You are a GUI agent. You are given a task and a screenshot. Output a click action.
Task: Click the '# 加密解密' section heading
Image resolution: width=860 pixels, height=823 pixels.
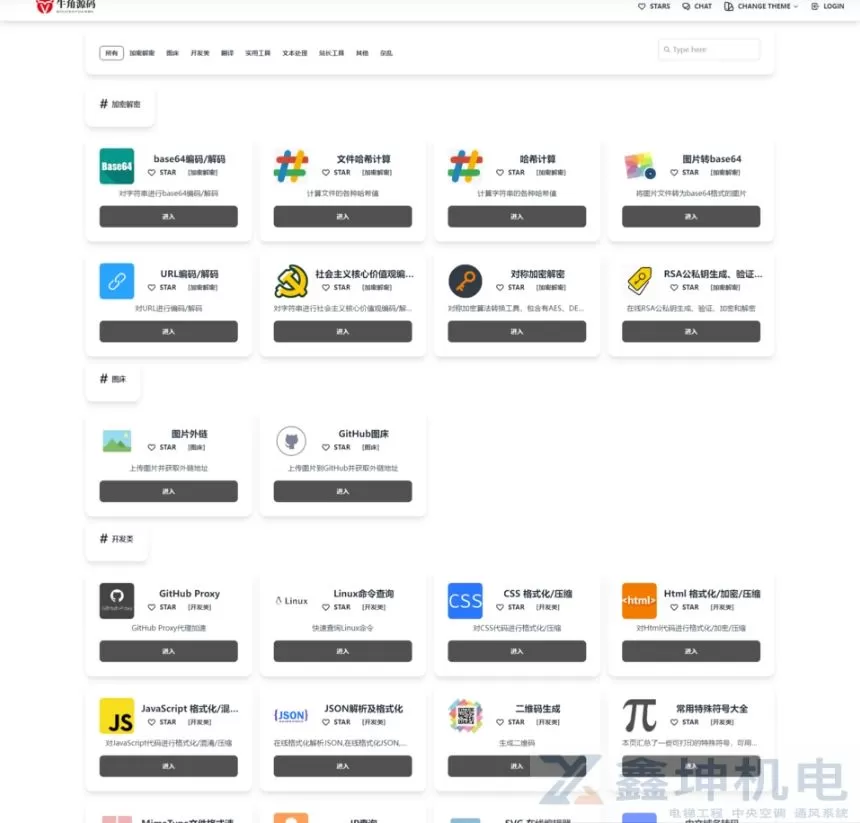120,104
